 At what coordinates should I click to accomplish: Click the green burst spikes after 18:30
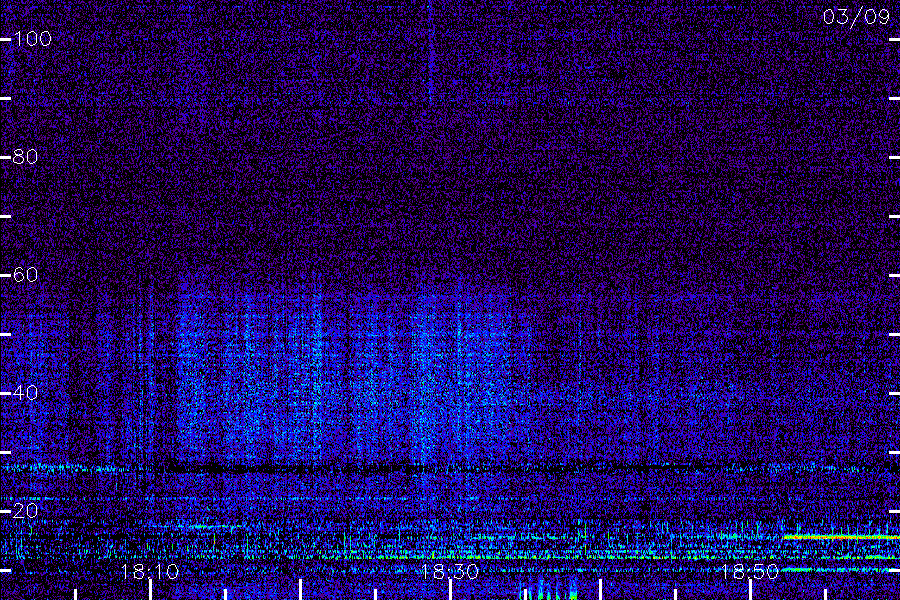549,590
